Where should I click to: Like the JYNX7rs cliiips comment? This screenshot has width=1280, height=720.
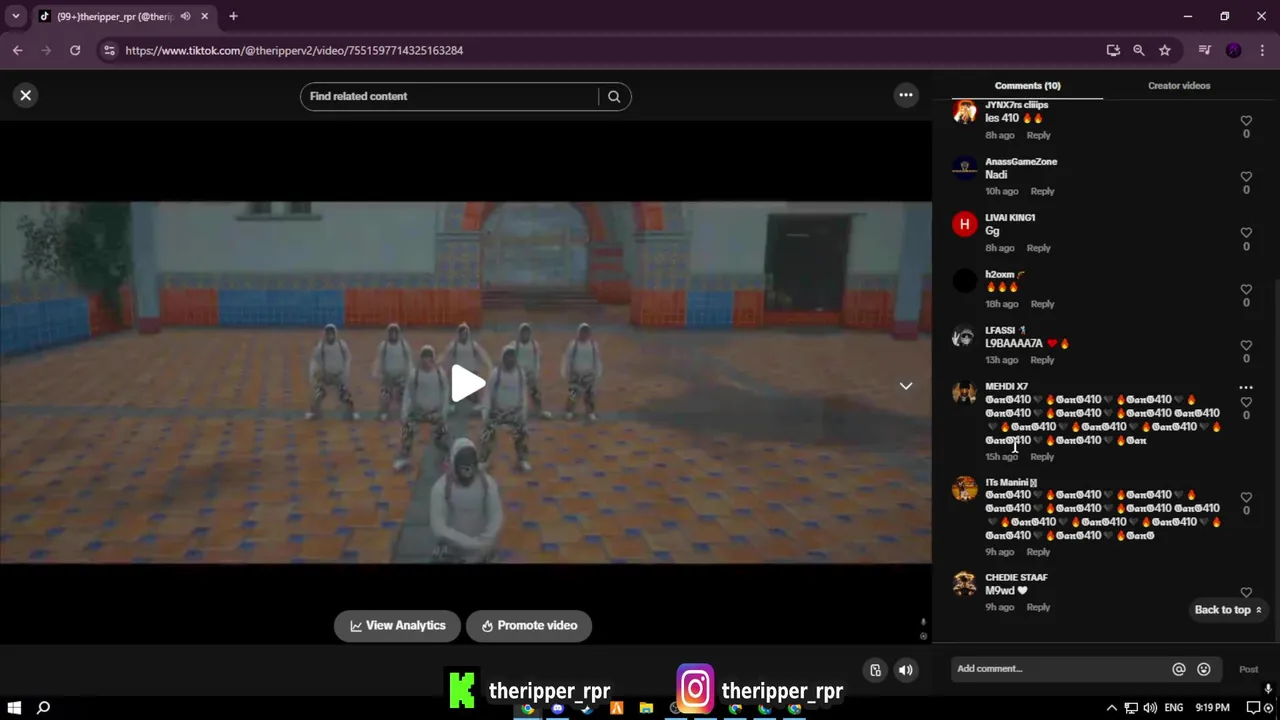click(1246, 121)
